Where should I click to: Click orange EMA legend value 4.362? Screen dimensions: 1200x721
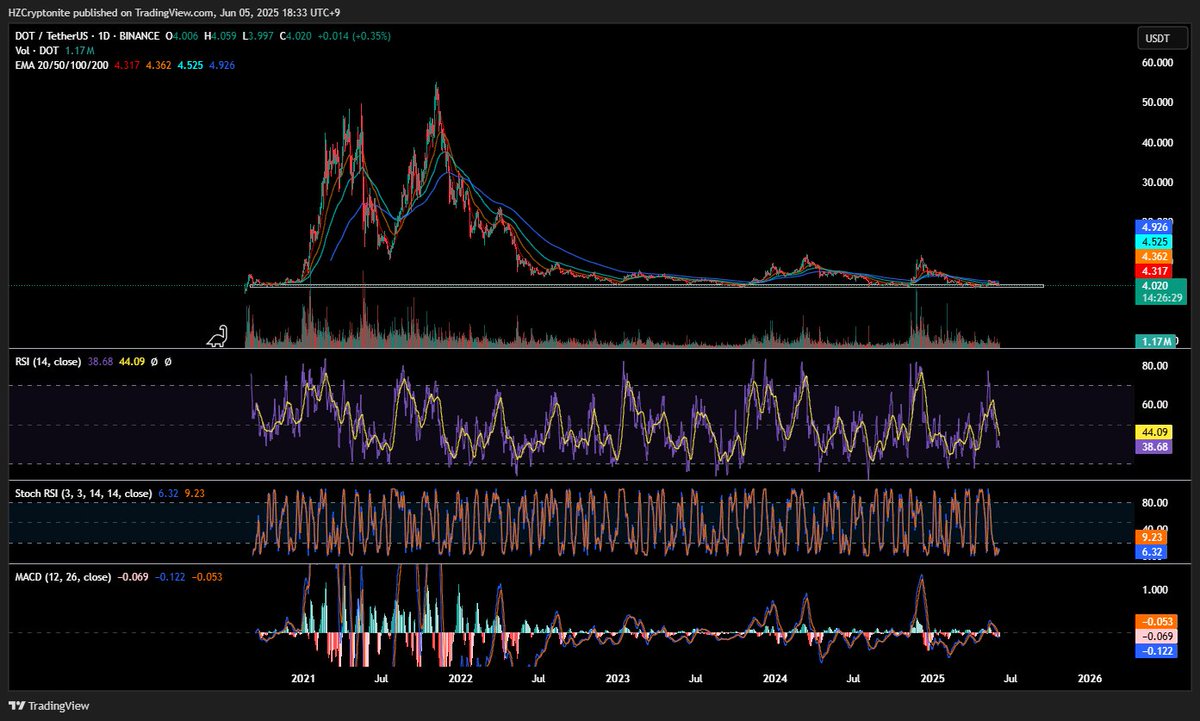pyautogui.click(x=157, y=64)
